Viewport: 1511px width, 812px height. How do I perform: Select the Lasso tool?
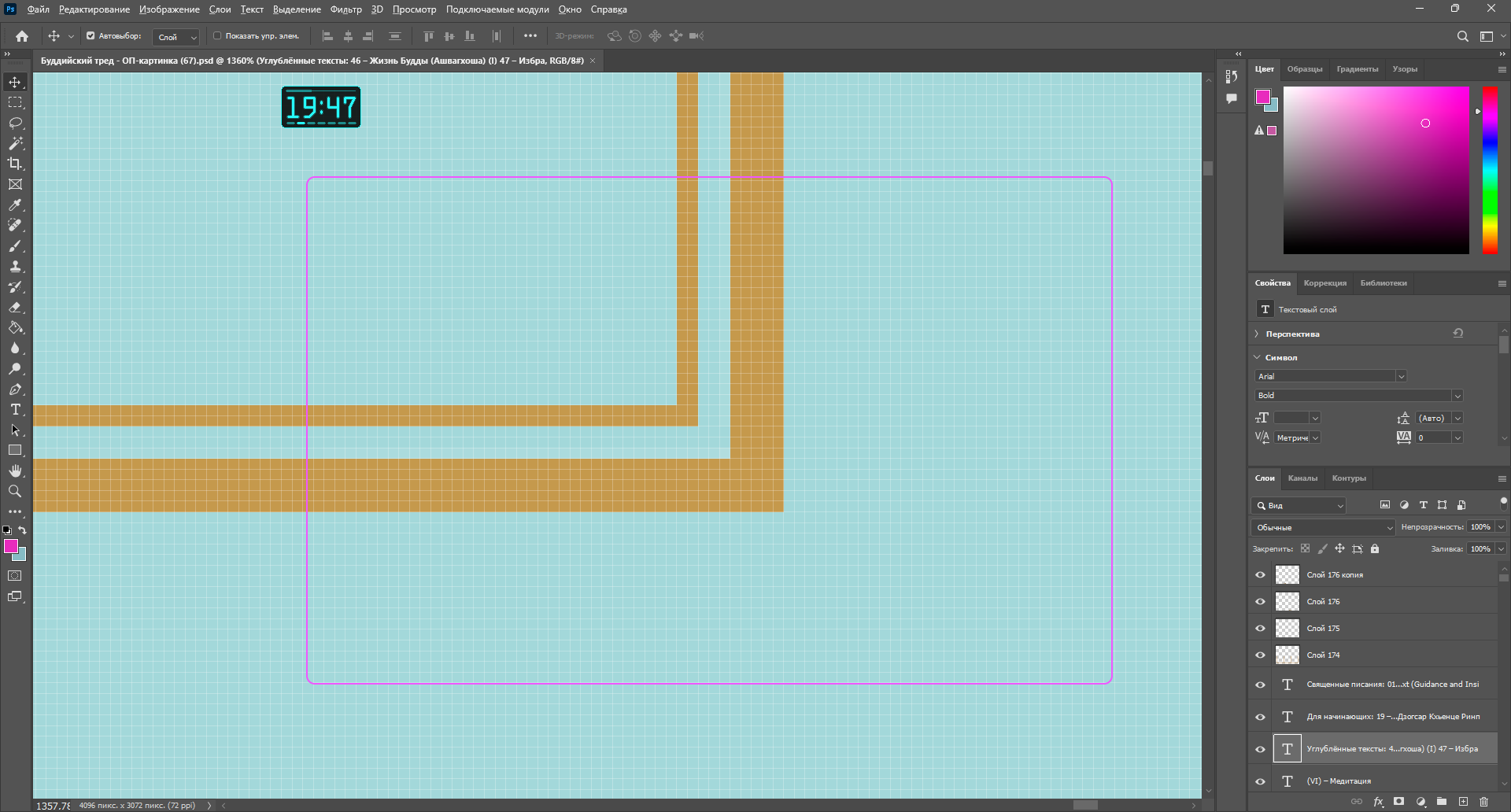pos(15,124)
